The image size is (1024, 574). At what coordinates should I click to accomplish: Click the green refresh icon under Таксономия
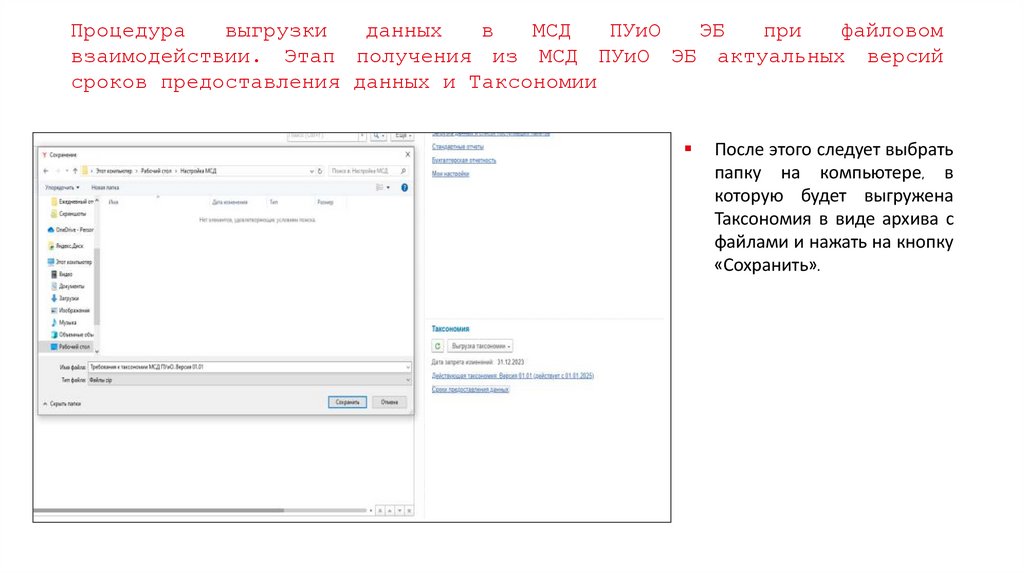[438, 346]
